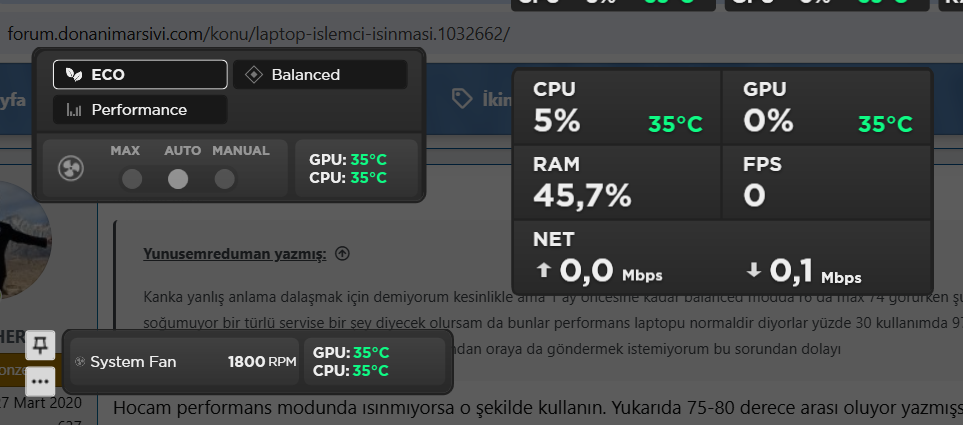Click the GPU usage tile
The height and width of the screenshot is (425, 963).
[x=827, y=108]
